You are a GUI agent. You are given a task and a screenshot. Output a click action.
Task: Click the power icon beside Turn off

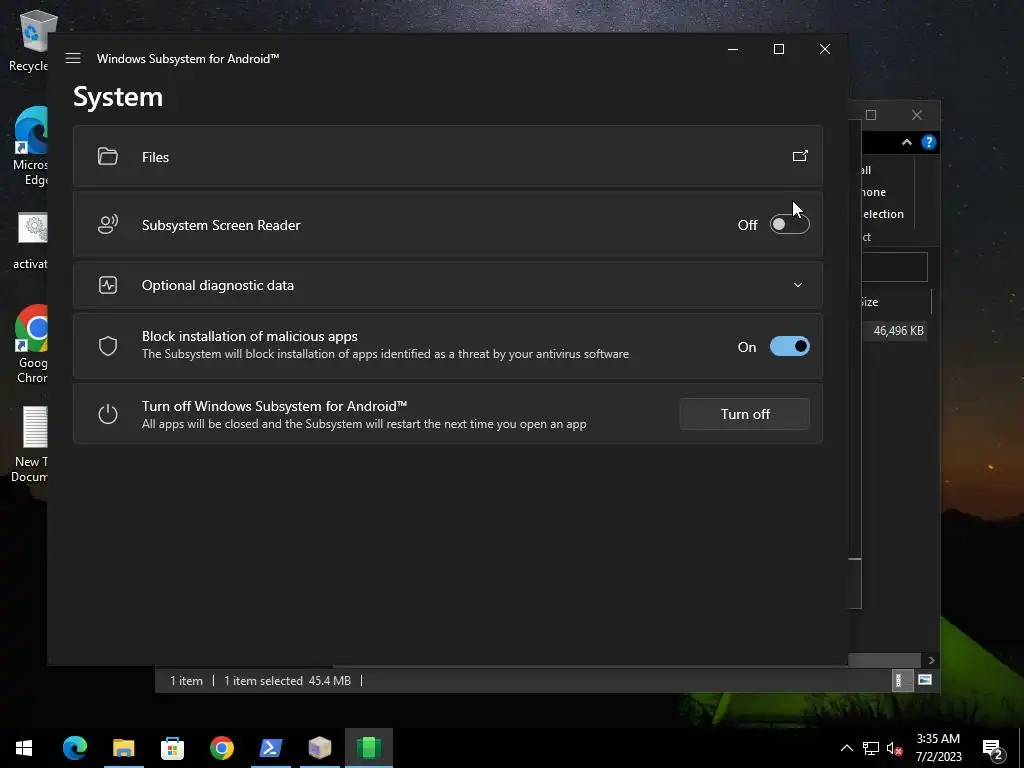coord(108,414)
